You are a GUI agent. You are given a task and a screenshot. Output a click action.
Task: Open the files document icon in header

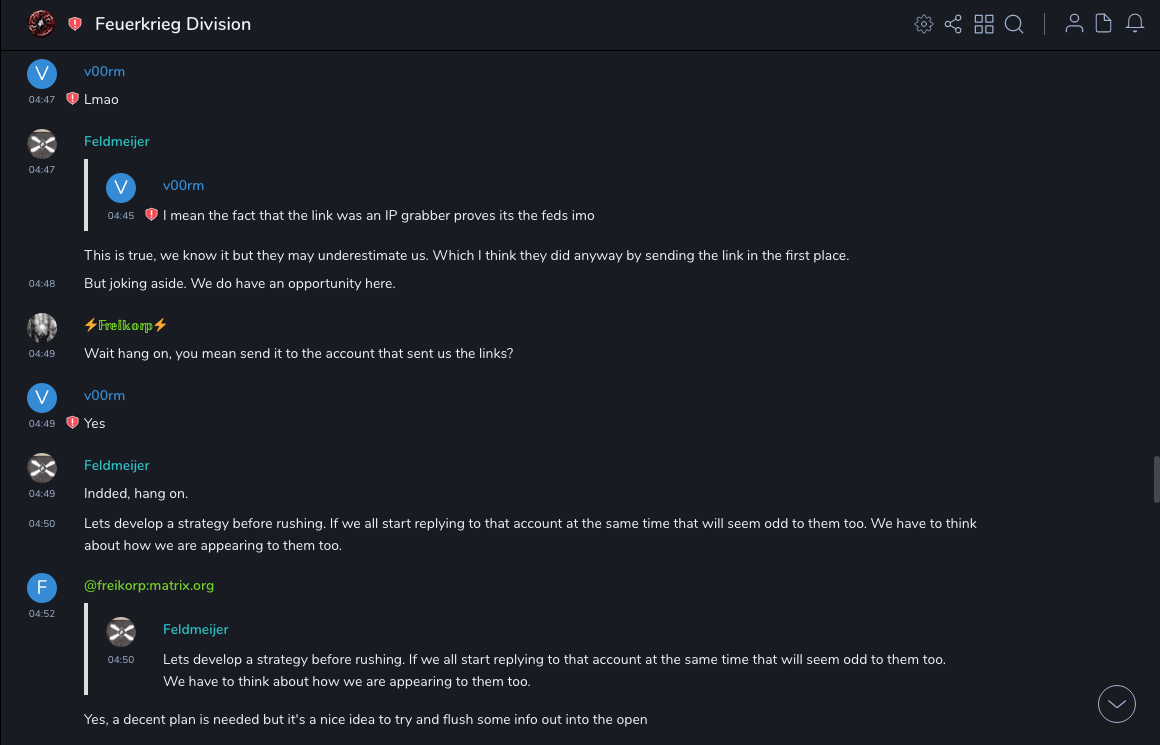point(1104,24)
